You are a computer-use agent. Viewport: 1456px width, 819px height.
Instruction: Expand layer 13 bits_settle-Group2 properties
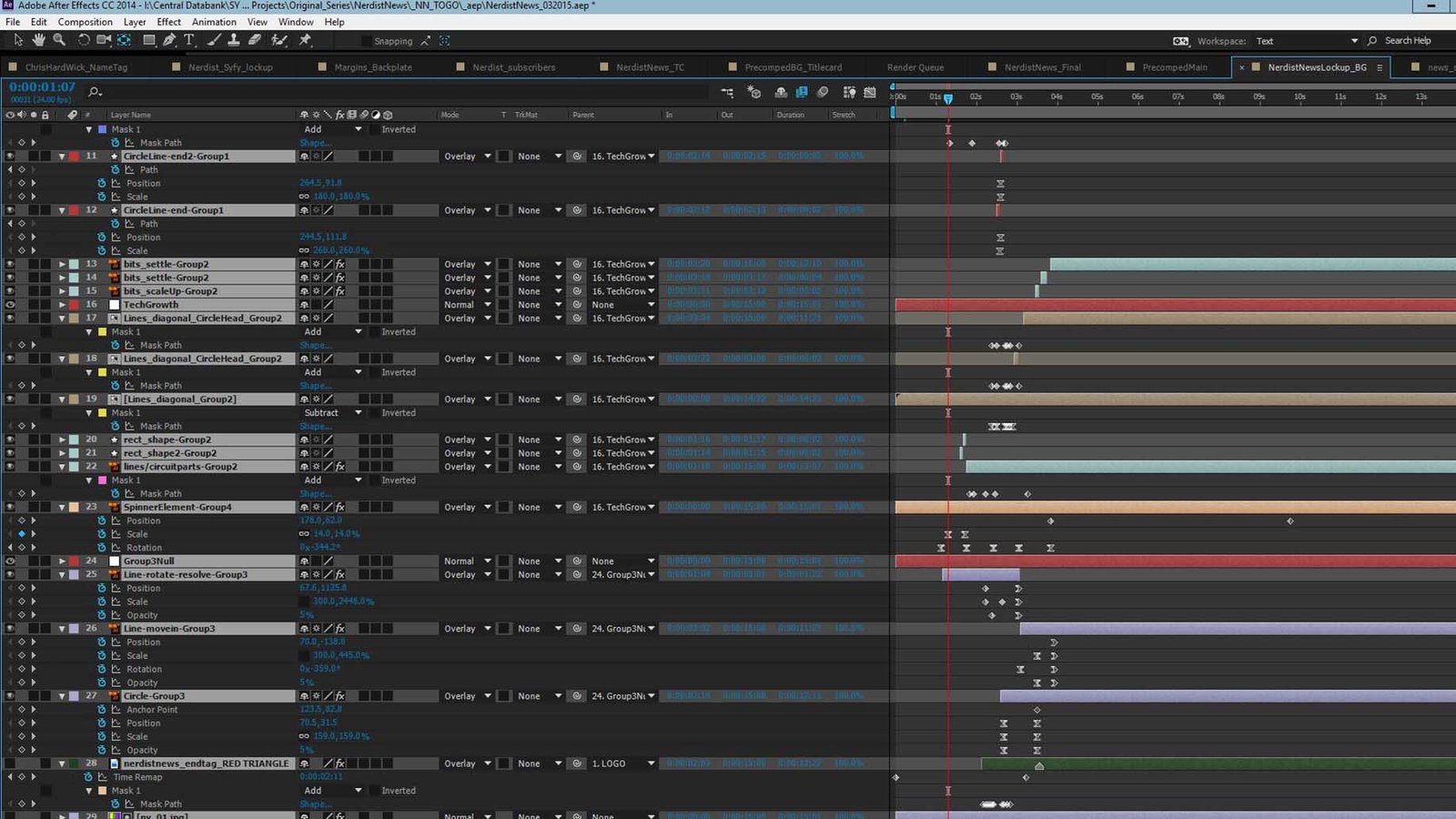[x=62, y=265]
